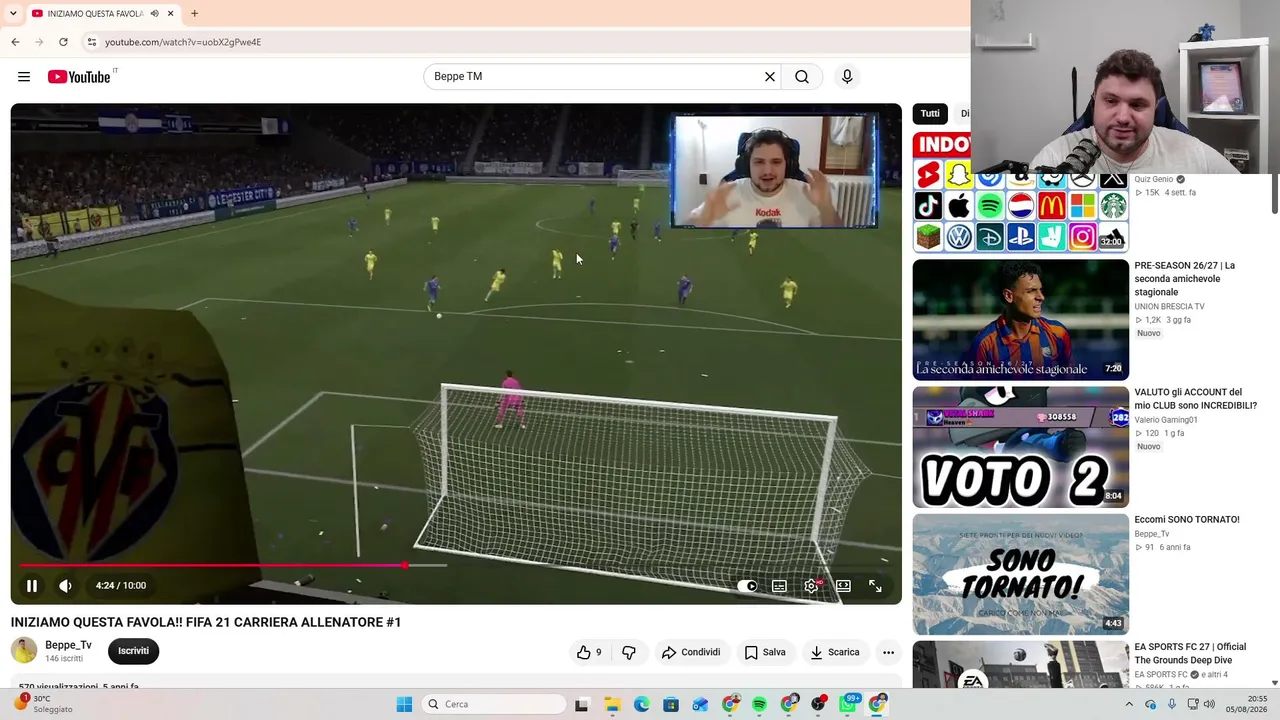Open 'VALUTO gli ACCOUNT del mio CLUB' title
This screenshot has width=1280, height=720.
coord(1196,399)
